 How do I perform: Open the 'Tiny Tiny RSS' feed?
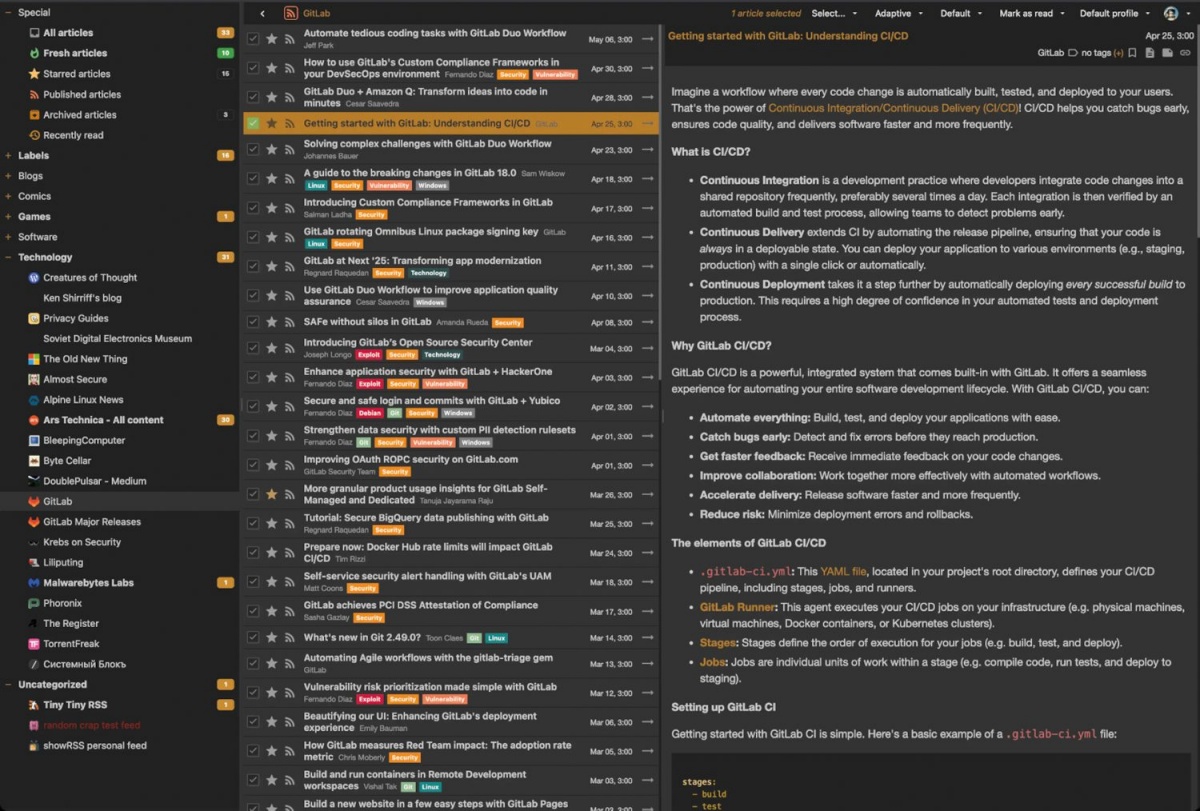[x=75, y=705]
